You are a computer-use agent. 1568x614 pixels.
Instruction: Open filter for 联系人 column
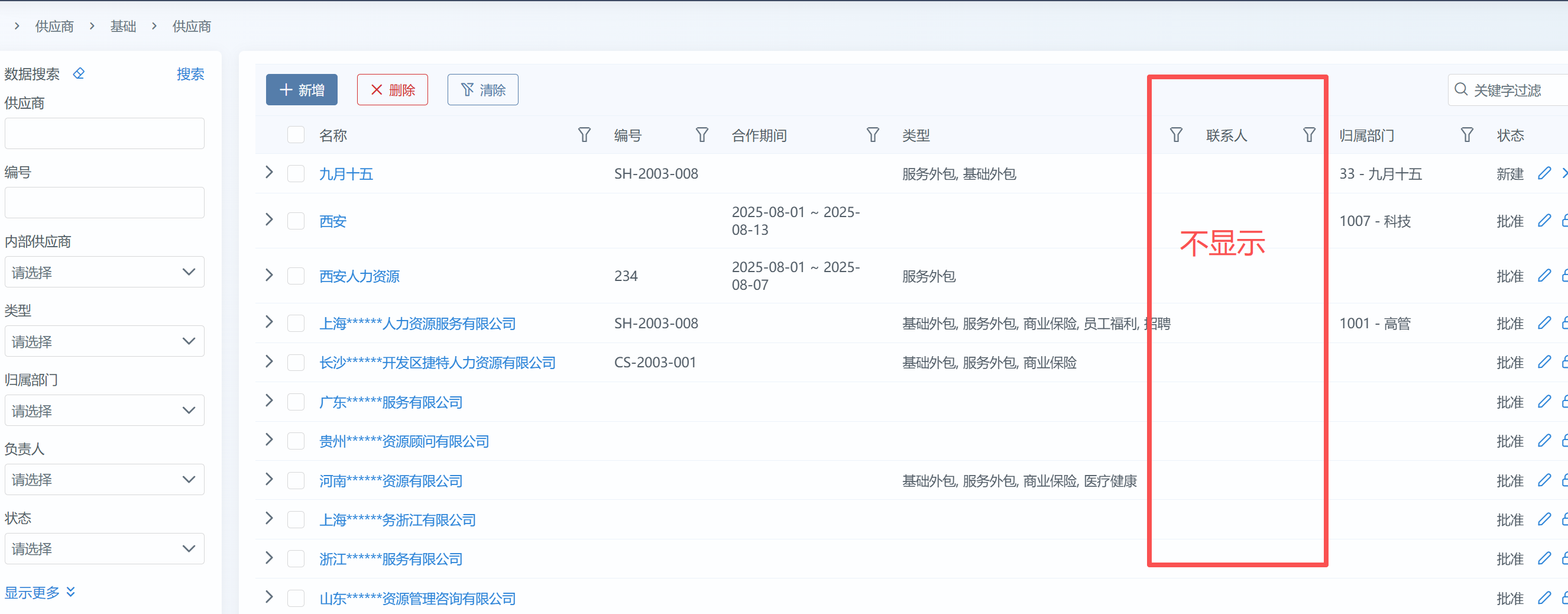point(1308,135)
